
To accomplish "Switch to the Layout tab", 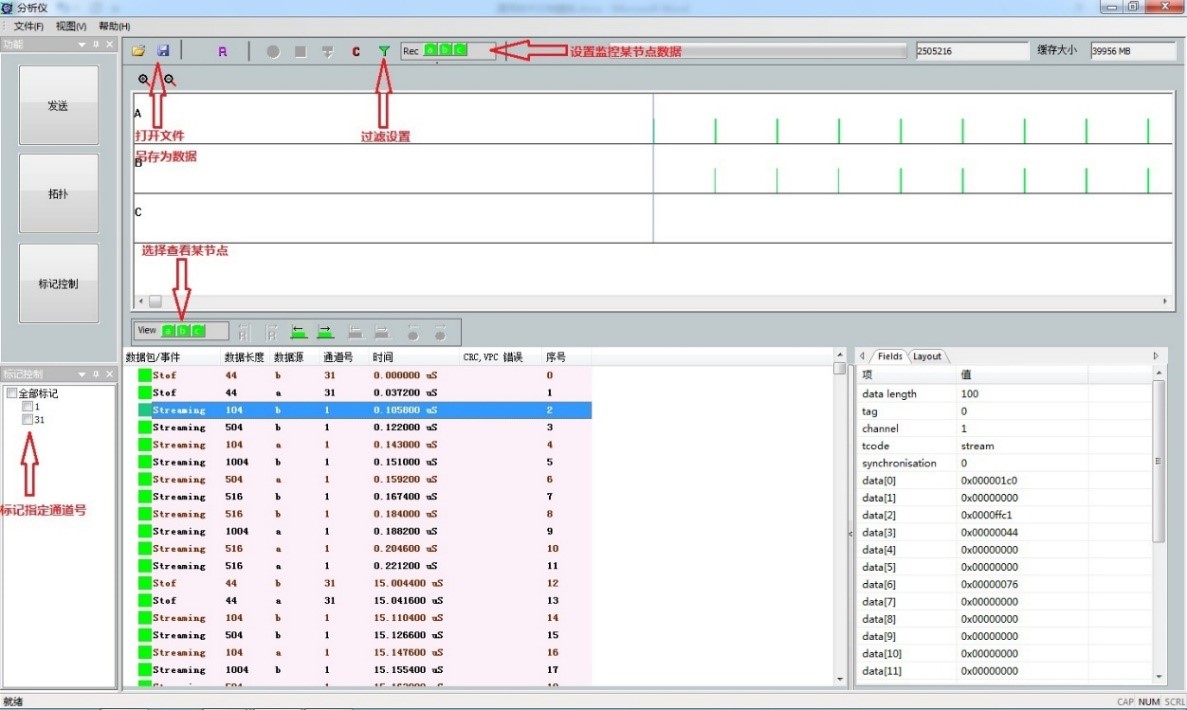I will click(x=927, y=356).
